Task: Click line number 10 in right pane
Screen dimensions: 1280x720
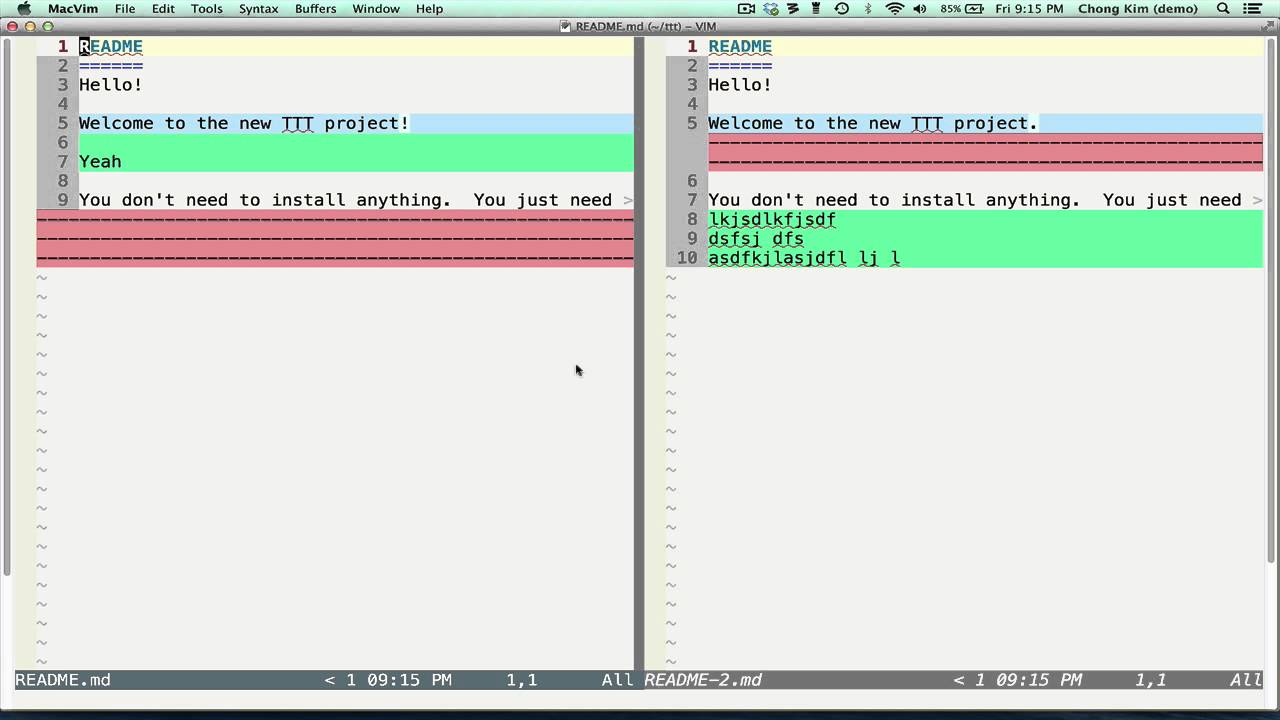Action: [687, 258]
